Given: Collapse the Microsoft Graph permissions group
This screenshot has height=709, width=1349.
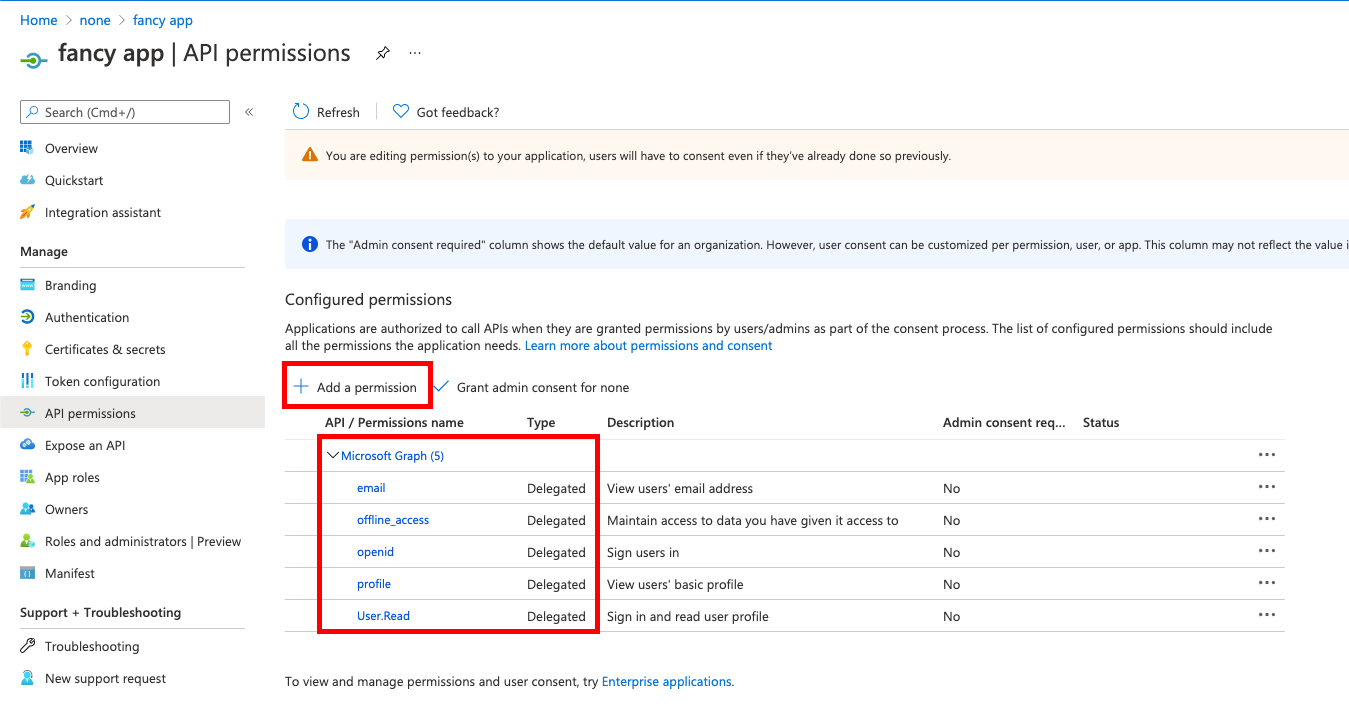Looking at the screenshot, I should point(333,455).
